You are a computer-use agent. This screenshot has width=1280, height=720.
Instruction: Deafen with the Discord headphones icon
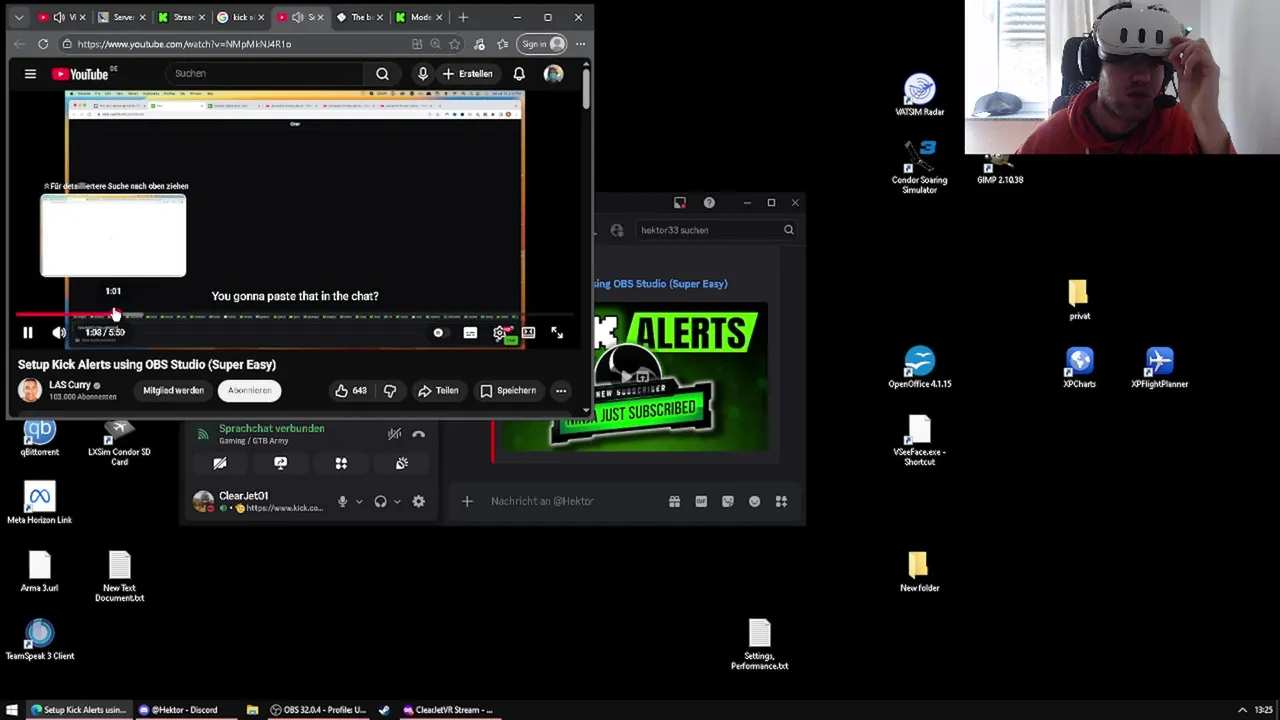coord(380,502)
